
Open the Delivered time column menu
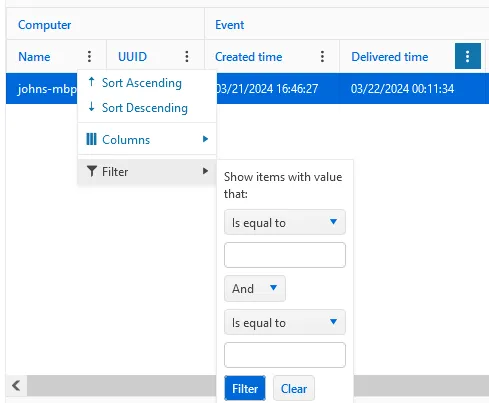pos(468,56)
